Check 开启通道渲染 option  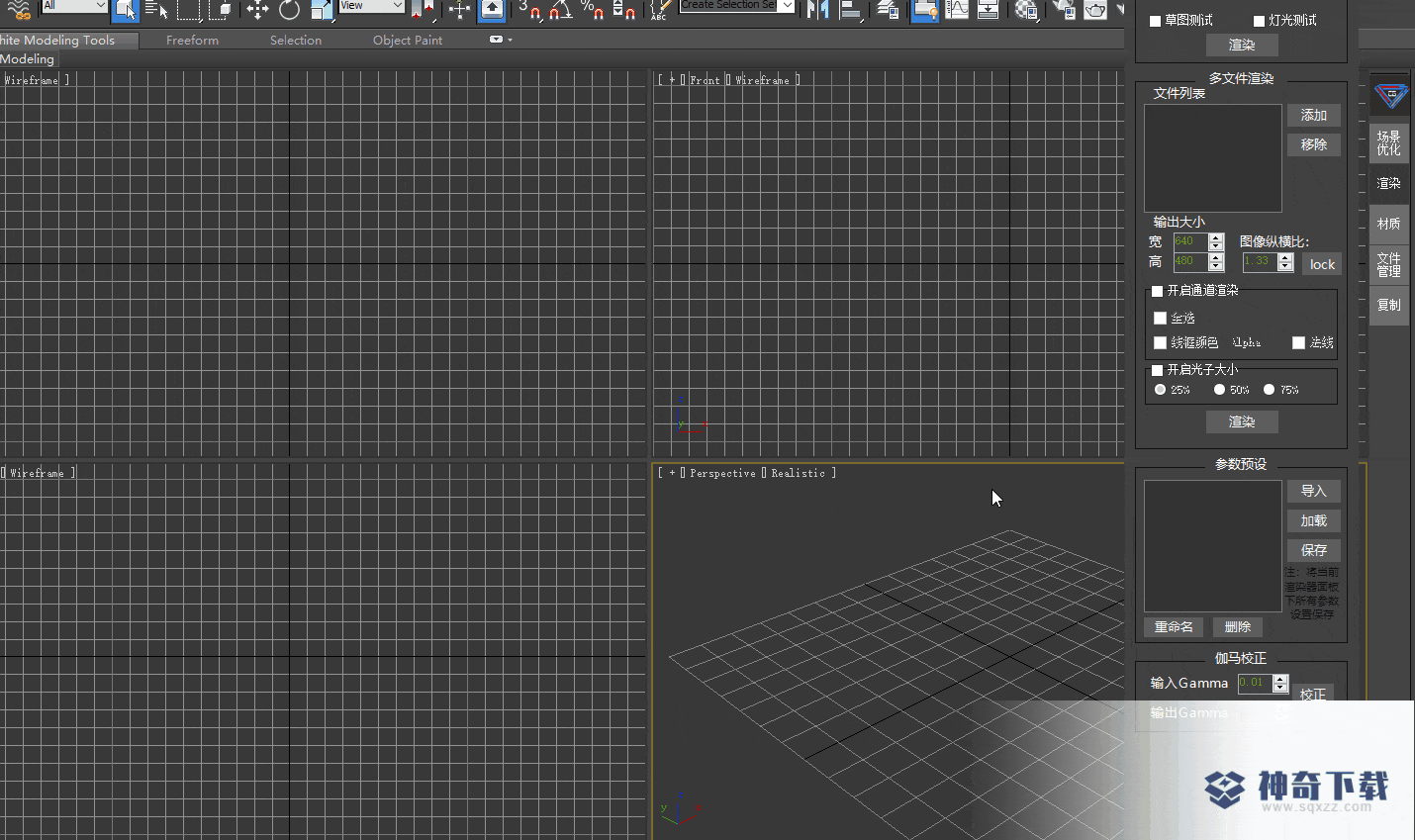point(1157,291)
